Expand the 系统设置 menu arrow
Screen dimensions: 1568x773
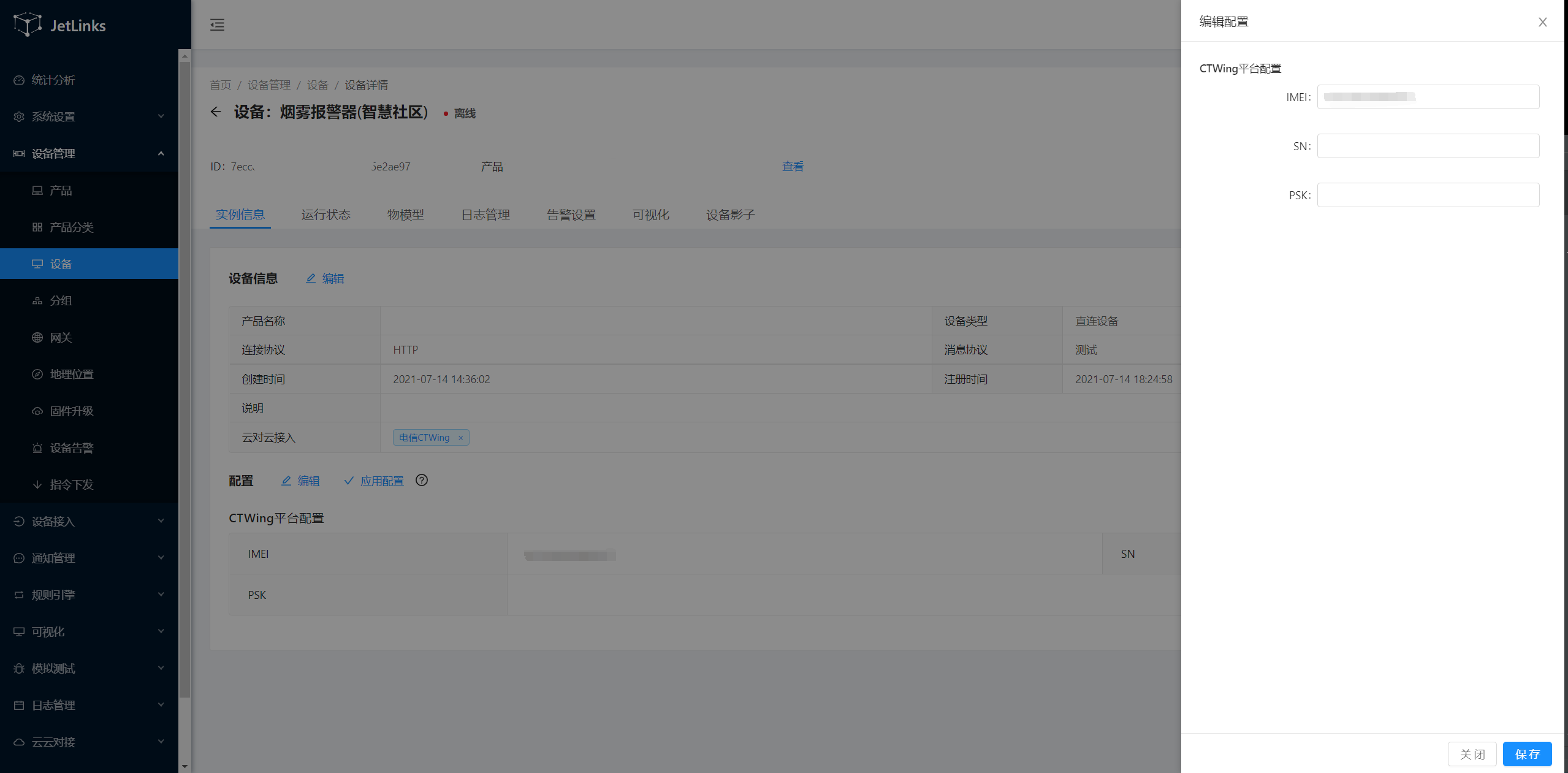(x=161, y=116)
